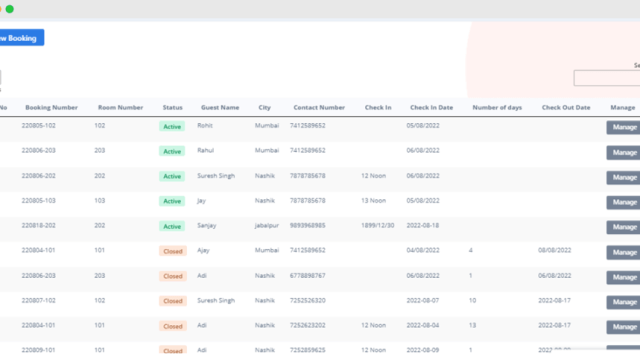Manage Sanjay's Jabalpur booking
Image resolution: width=640 pixels, height=360 pixels.
623,227
